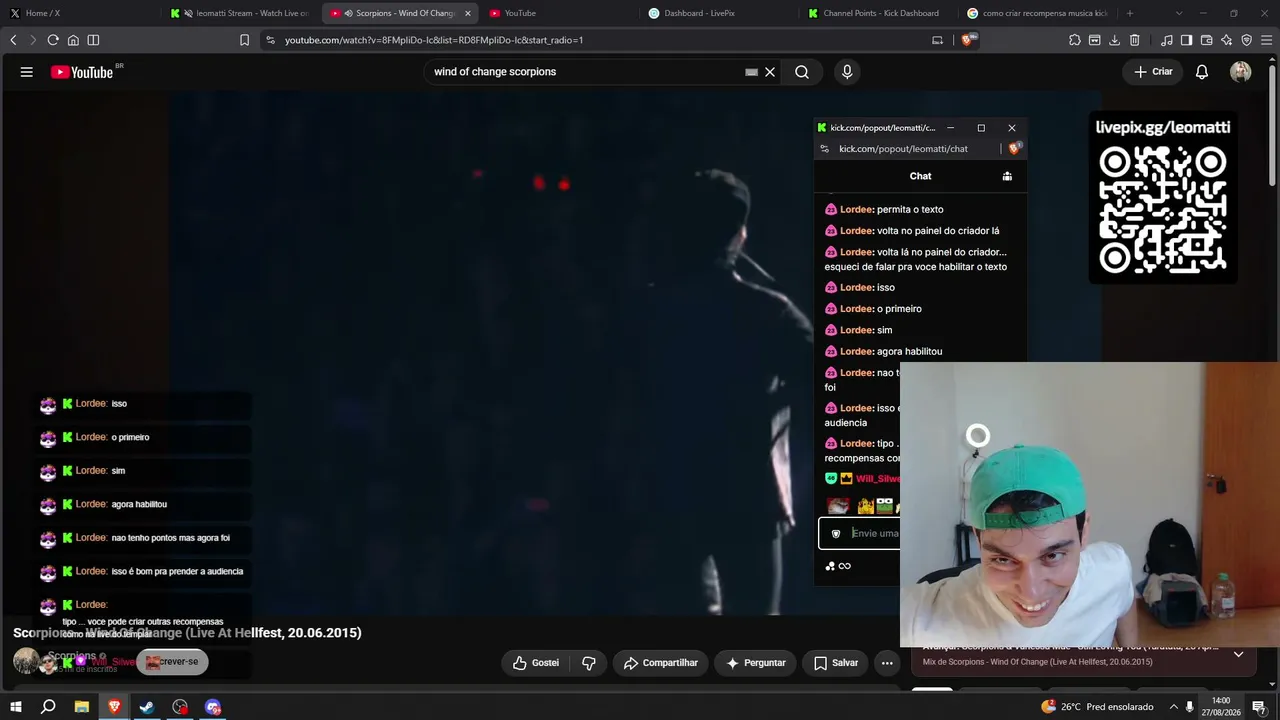This screenshot has width=1280, height=720.
Task: Click the Will_Silwe username in chat
Action: [877, 479]
